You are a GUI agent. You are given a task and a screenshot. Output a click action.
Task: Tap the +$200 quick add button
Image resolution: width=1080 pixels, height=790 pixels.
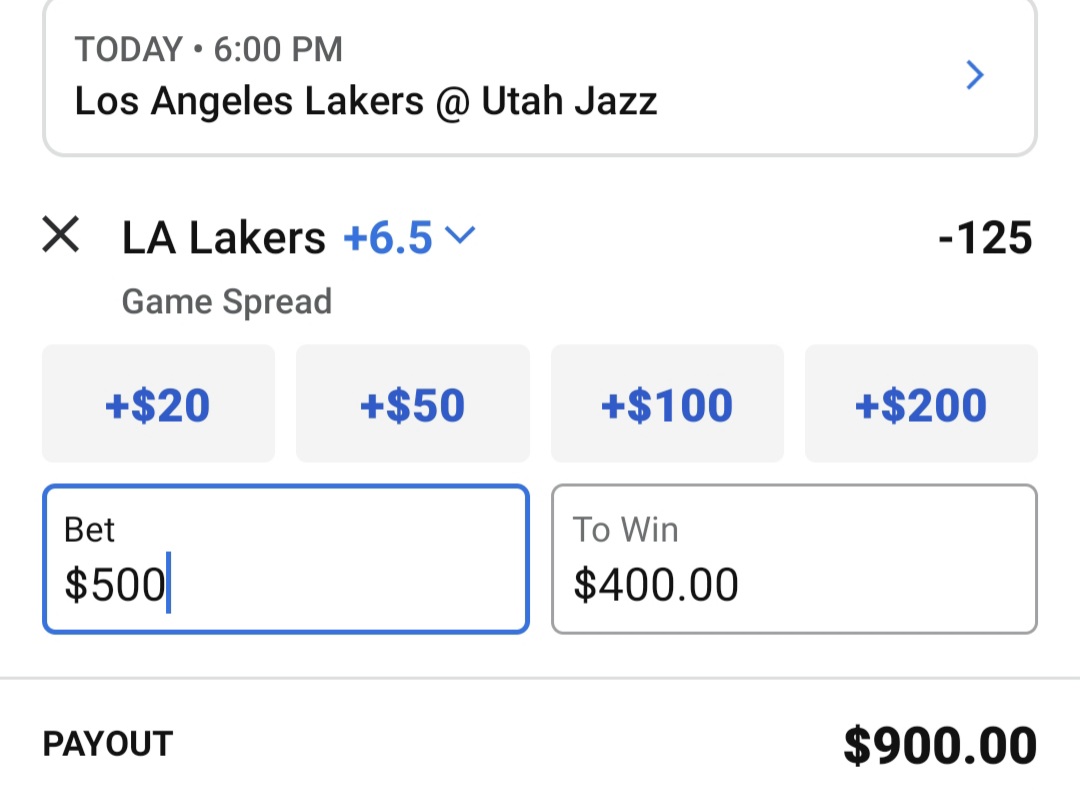[921, 404]
